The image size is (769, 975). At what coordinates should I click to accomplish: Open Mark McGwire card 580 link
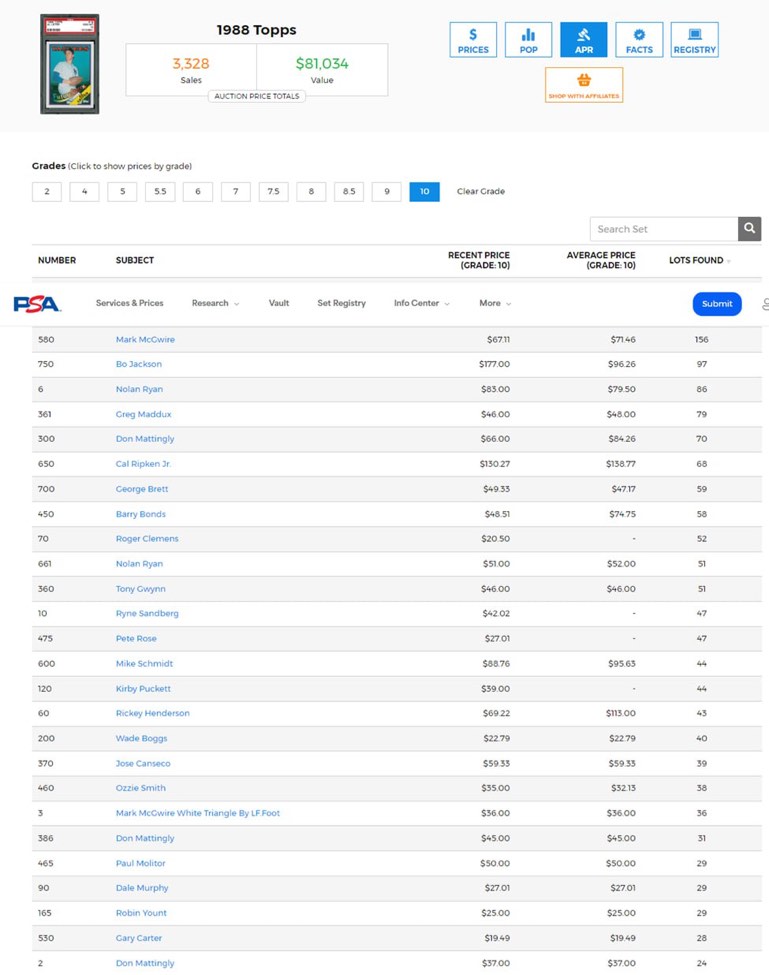(x=145, y=340)
